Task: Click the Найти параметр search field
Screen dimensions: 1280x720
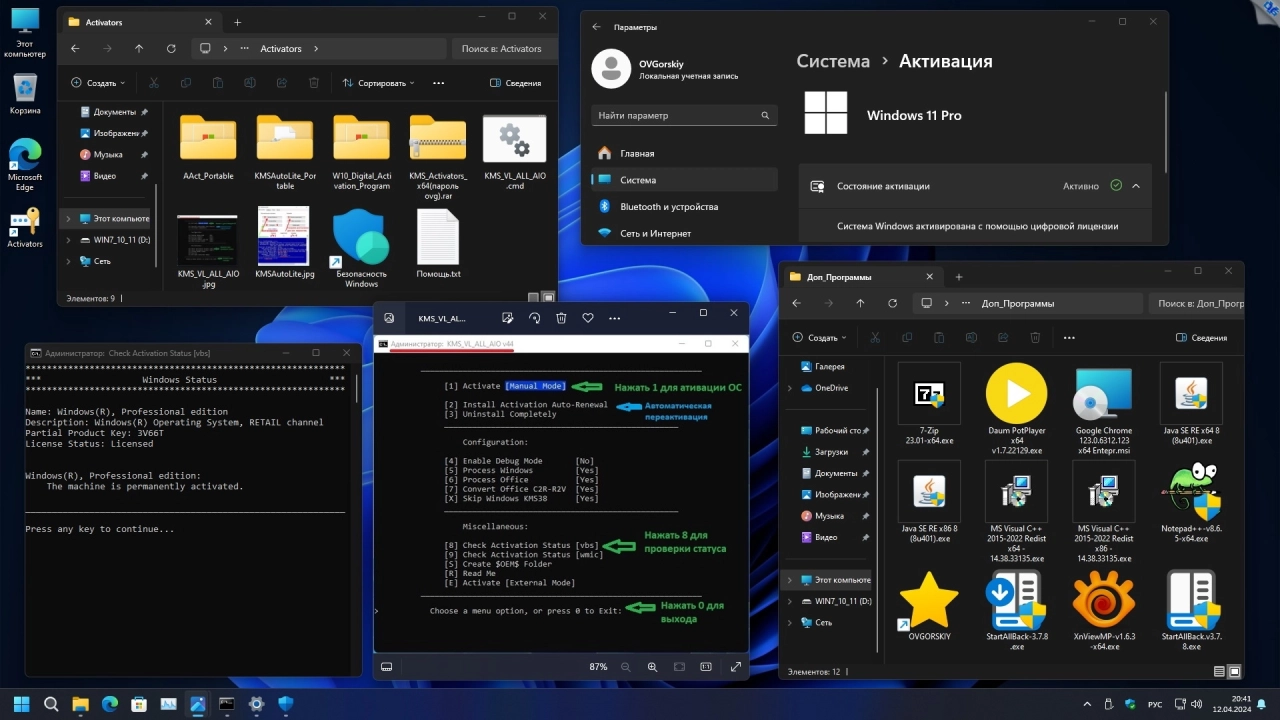Action: coord(684,115)
